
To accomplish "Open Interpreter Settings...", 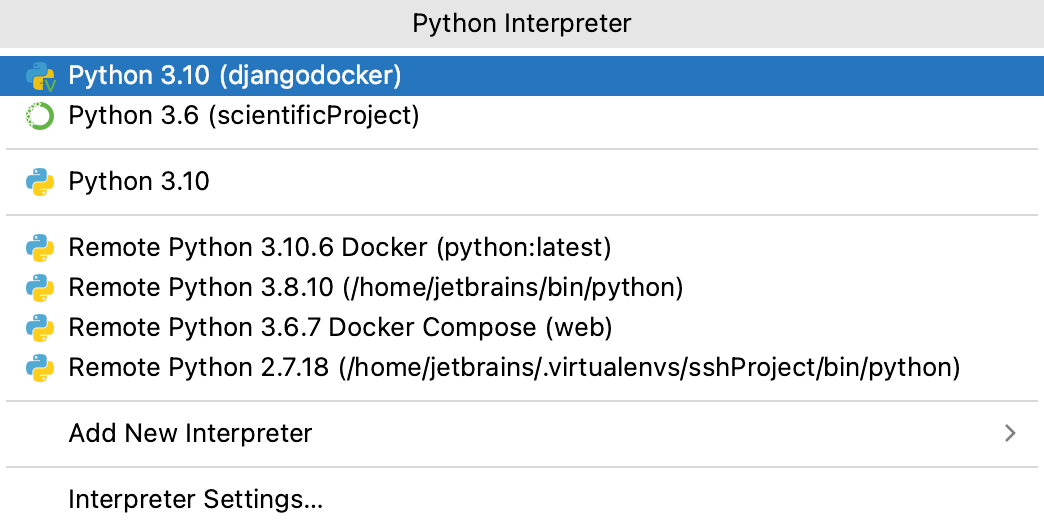I will (522, 499).
